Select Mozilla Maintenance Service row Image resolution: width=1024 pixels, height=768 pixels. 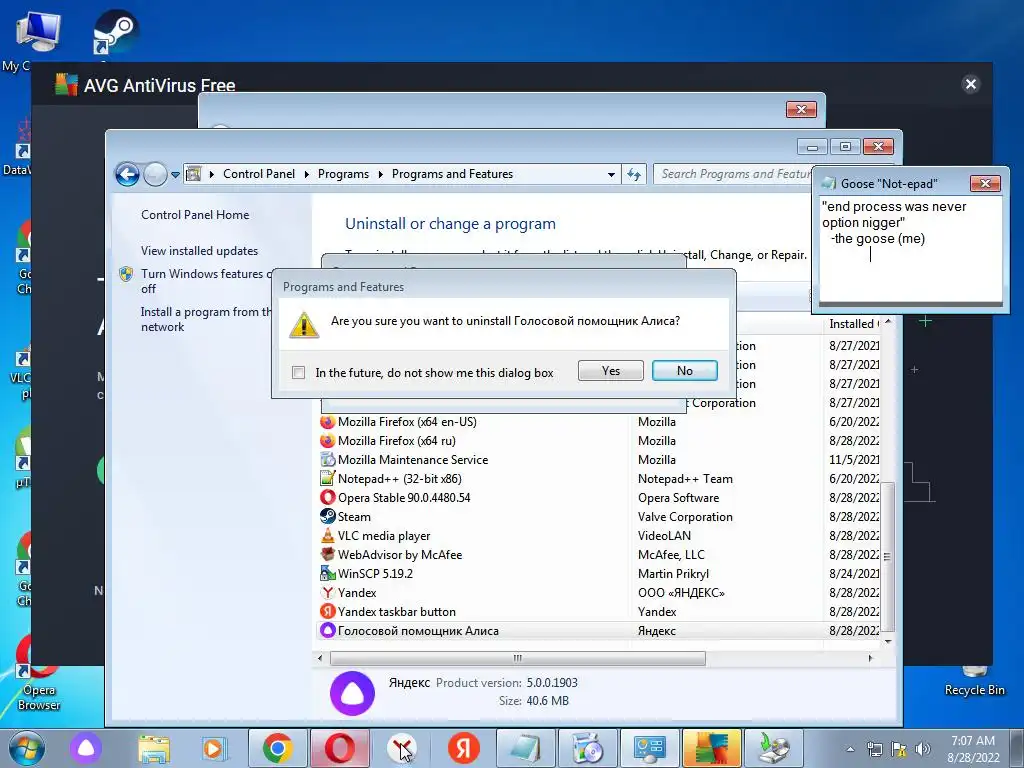pos(597,460)
